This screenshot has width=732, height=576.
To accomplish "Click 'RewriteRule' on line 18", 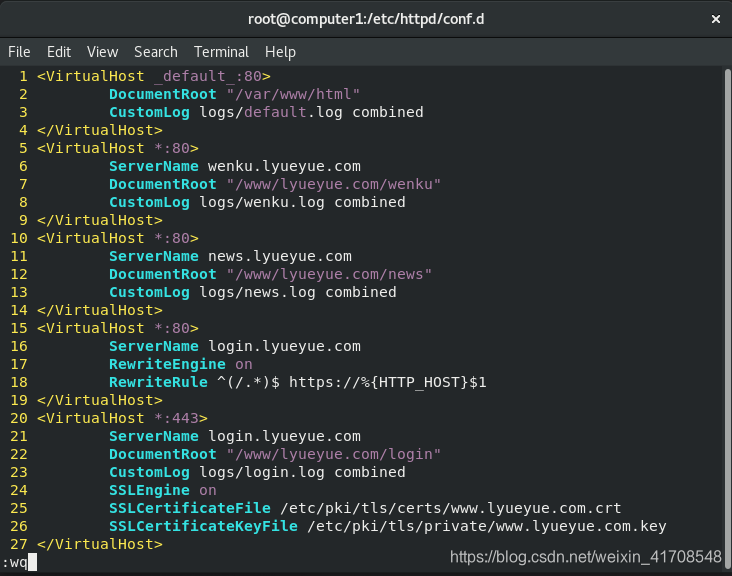I will pos(158,382).
